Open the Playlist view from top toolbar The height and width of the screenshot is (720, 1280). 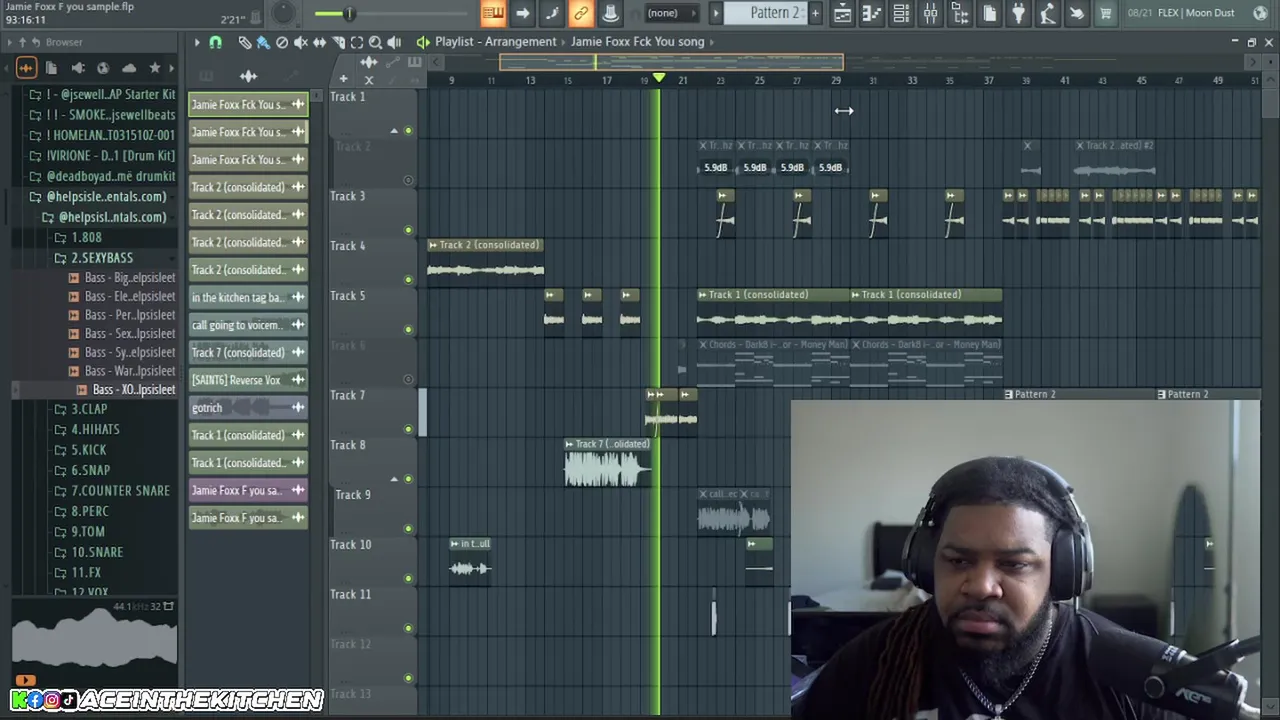click(842, 13)
